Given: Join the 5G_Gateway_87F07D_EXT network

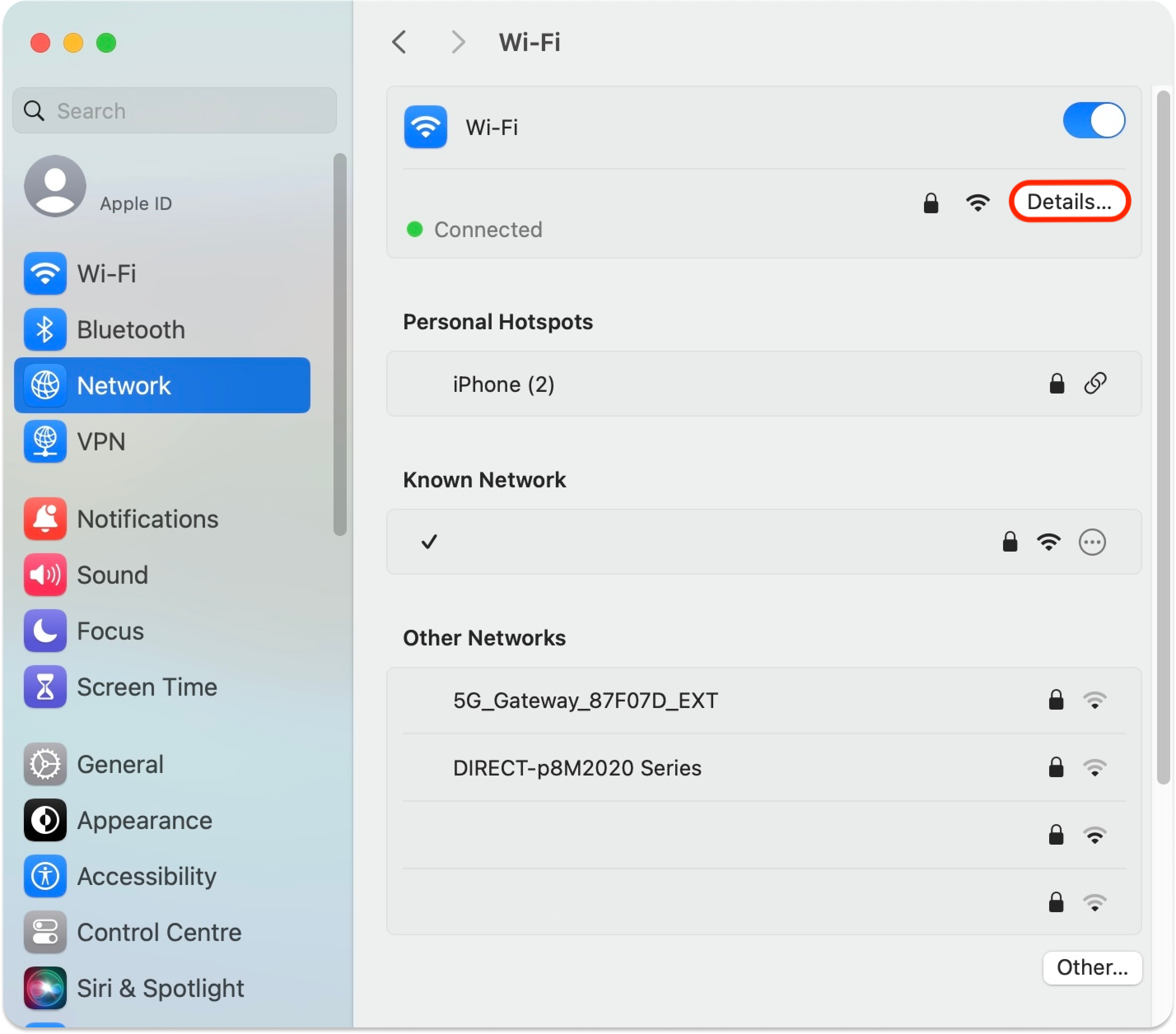Looking at the screenshot, I should 585,701.
